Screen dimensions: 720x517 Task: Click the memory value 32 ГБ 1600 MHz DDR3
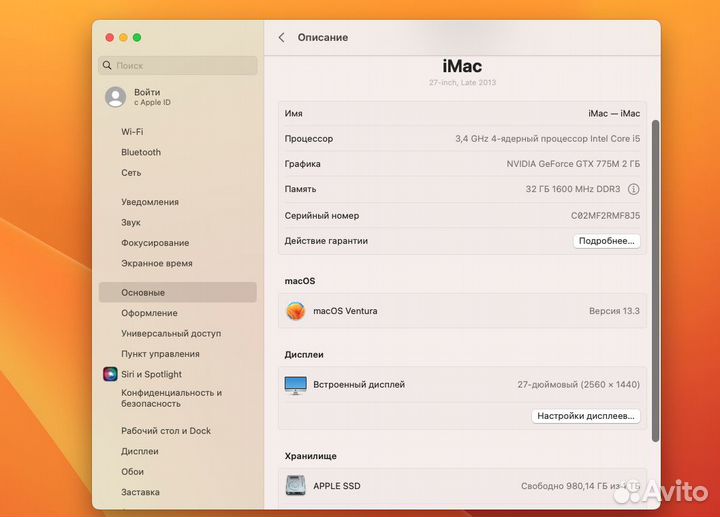[573, 189]
